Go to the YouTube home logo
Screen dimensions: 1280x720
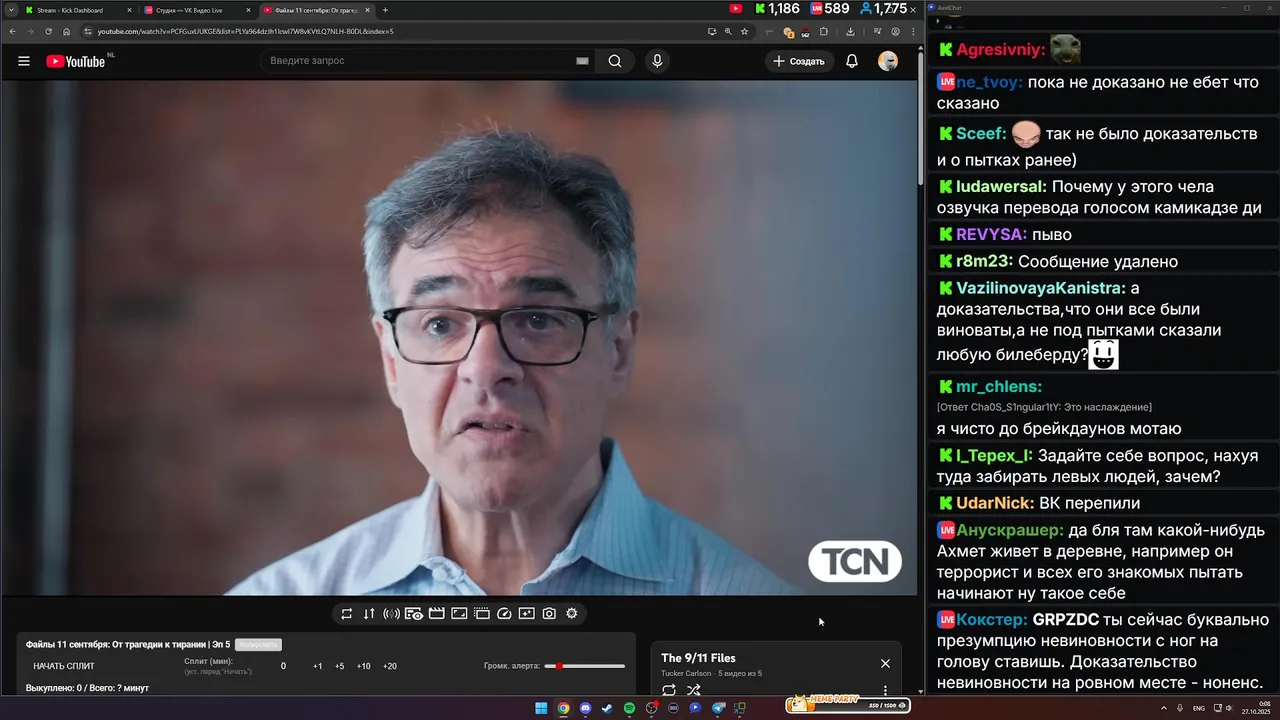[76, 61]
